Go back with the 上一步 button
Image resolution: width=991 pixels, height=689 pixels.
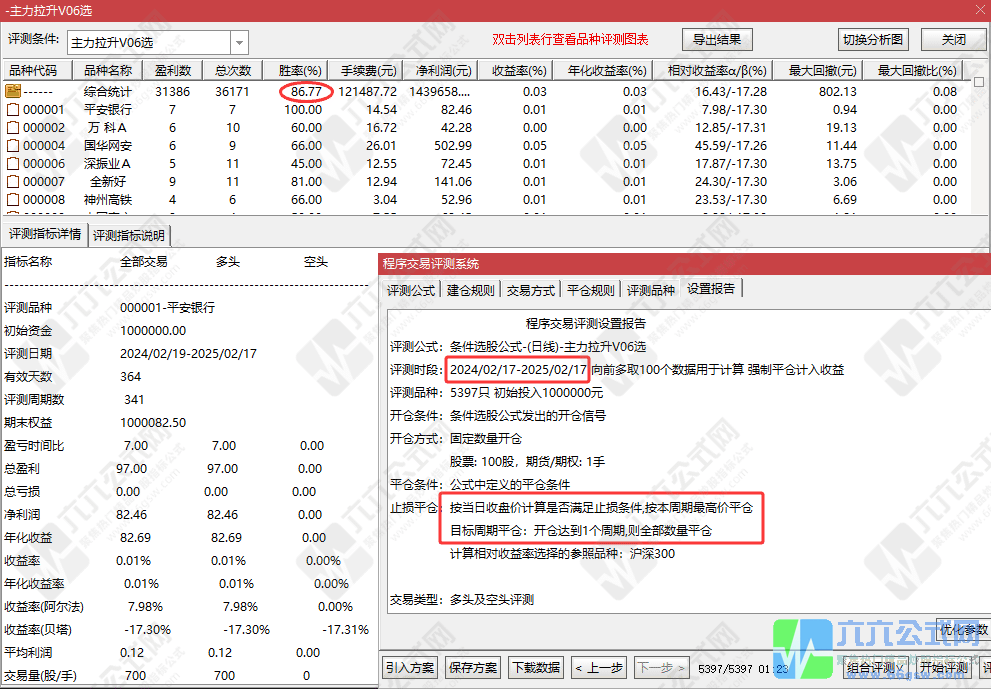click(x=599, y=668)
